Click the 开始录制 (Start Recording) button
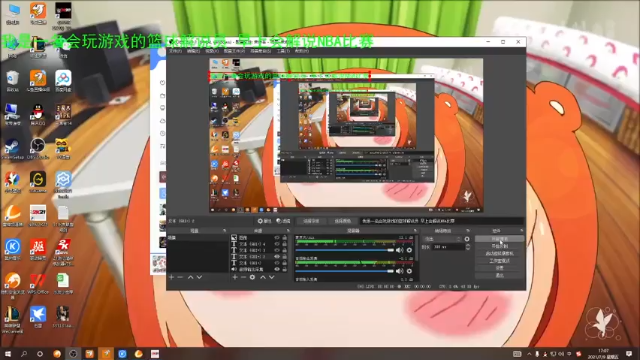Screen dimensions: 640x360 click(500, 246)
